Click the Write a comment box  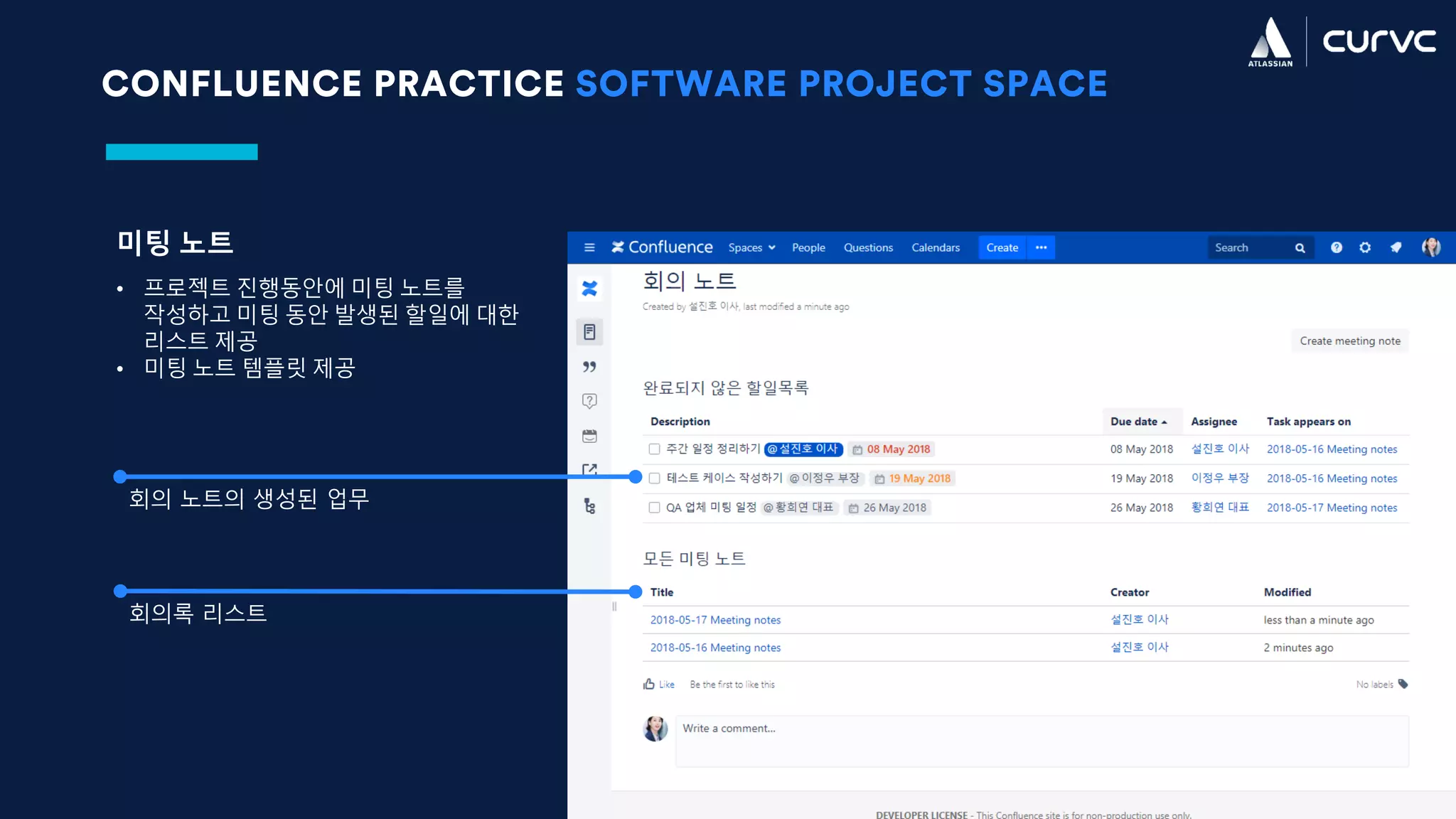1042,742
